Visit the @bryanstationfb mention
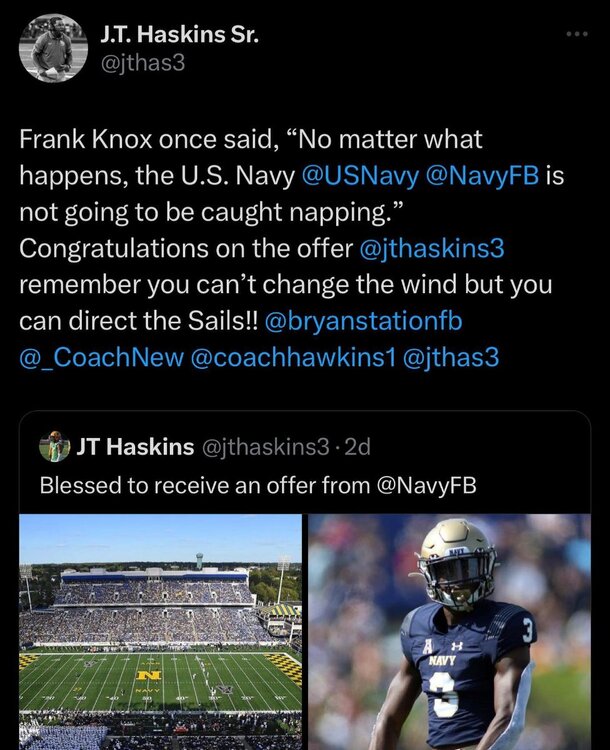 tap(363, 321)
